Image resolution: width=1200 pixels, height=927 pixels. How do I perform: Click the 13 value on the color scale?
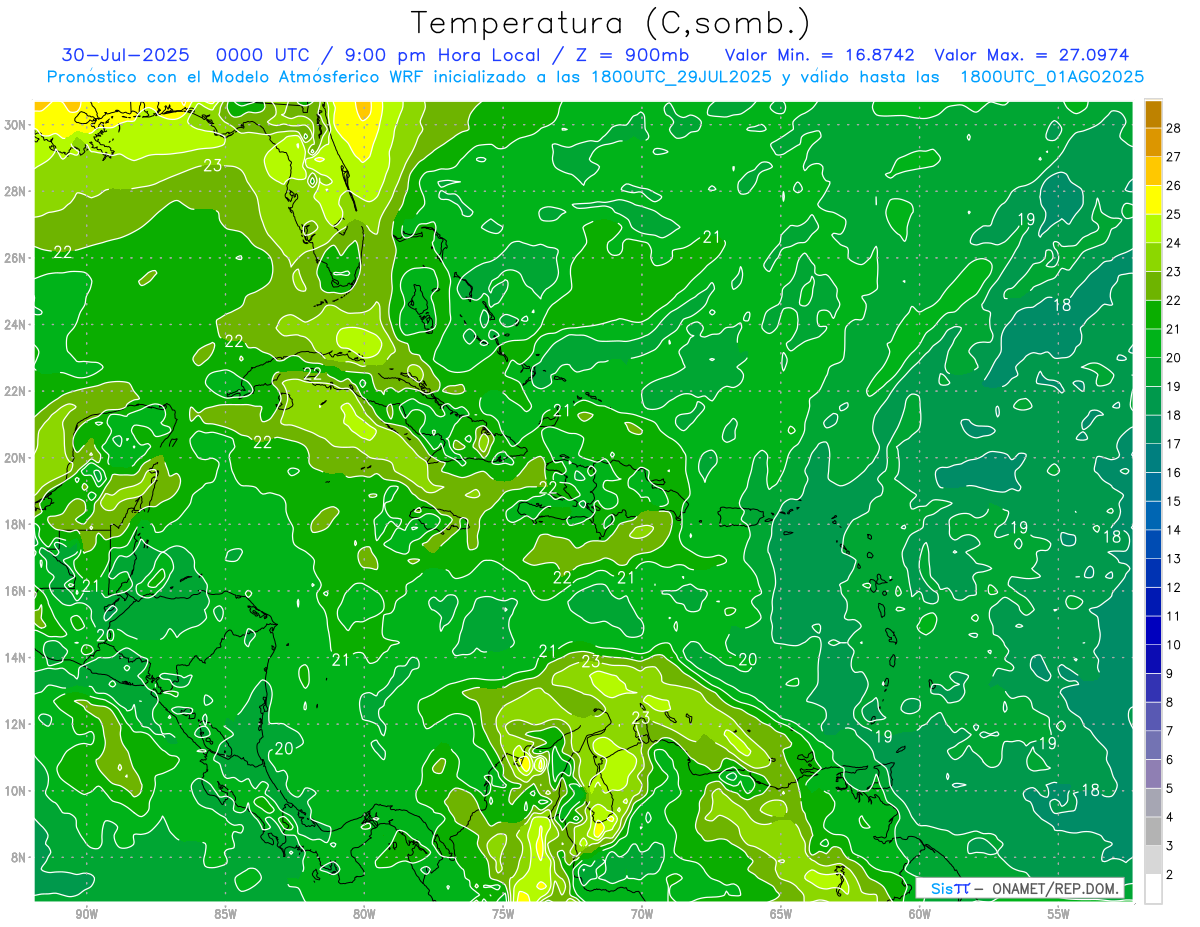coord(1175,558)
